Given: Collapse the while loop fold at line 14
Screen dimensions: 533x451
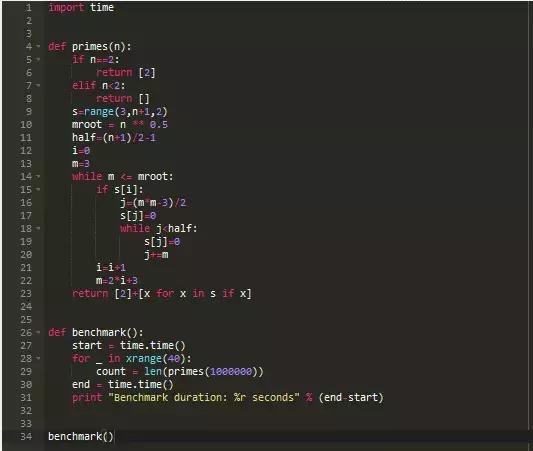Looking at the screenshot, I should 38,176.
